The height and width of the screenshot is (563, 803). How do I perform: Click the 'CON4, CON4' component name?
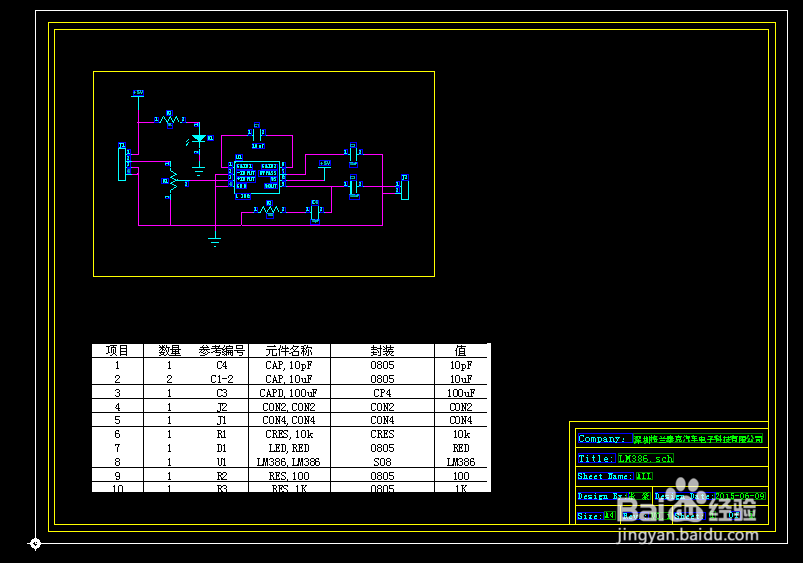coord(289,420)
